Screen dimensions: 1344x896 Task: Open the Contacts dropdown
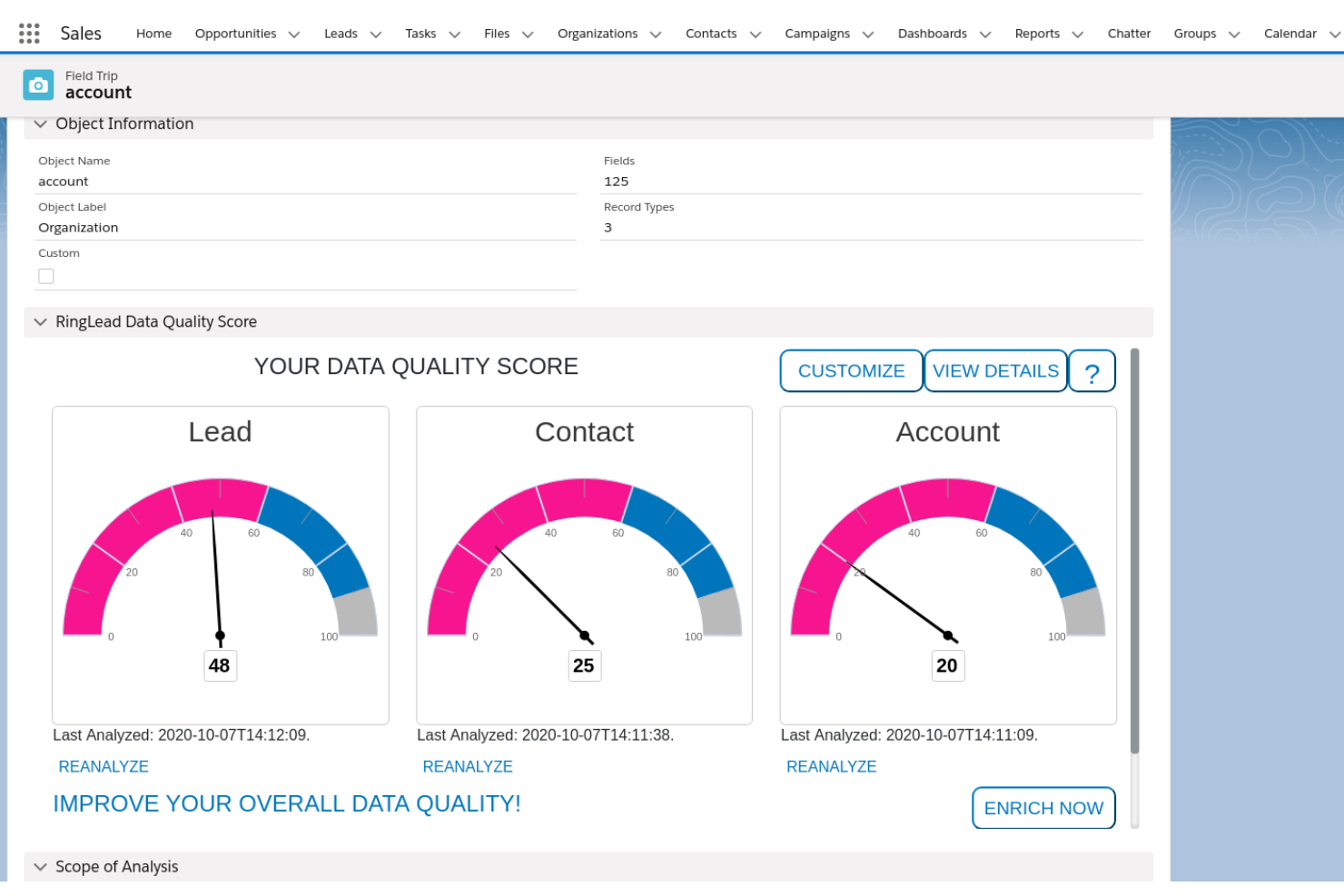tap(756, 34)
